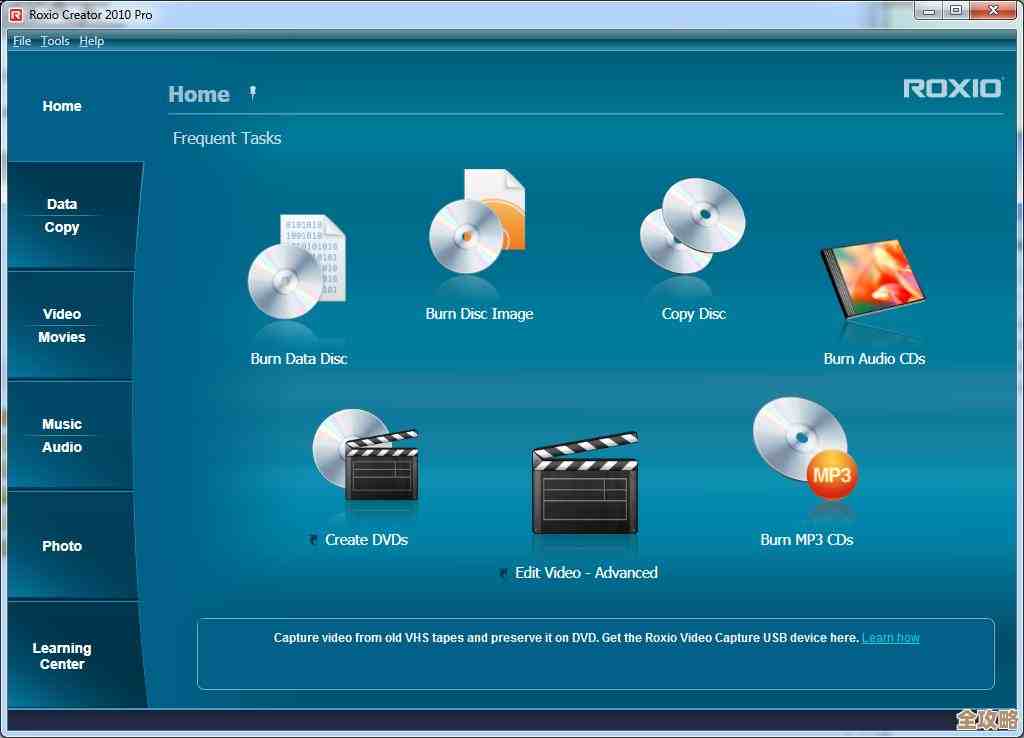Click the Roxio app icon in title bar
Image resolution: width=1024 pixels, height=738 pixels.
pos(15,14)
